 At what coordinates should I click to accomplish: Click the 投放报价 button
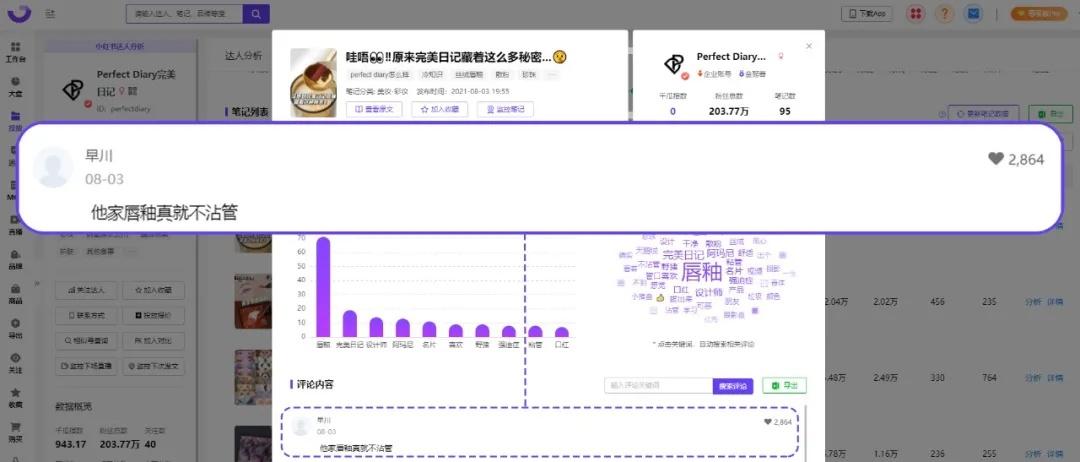[x=154, y=315]
